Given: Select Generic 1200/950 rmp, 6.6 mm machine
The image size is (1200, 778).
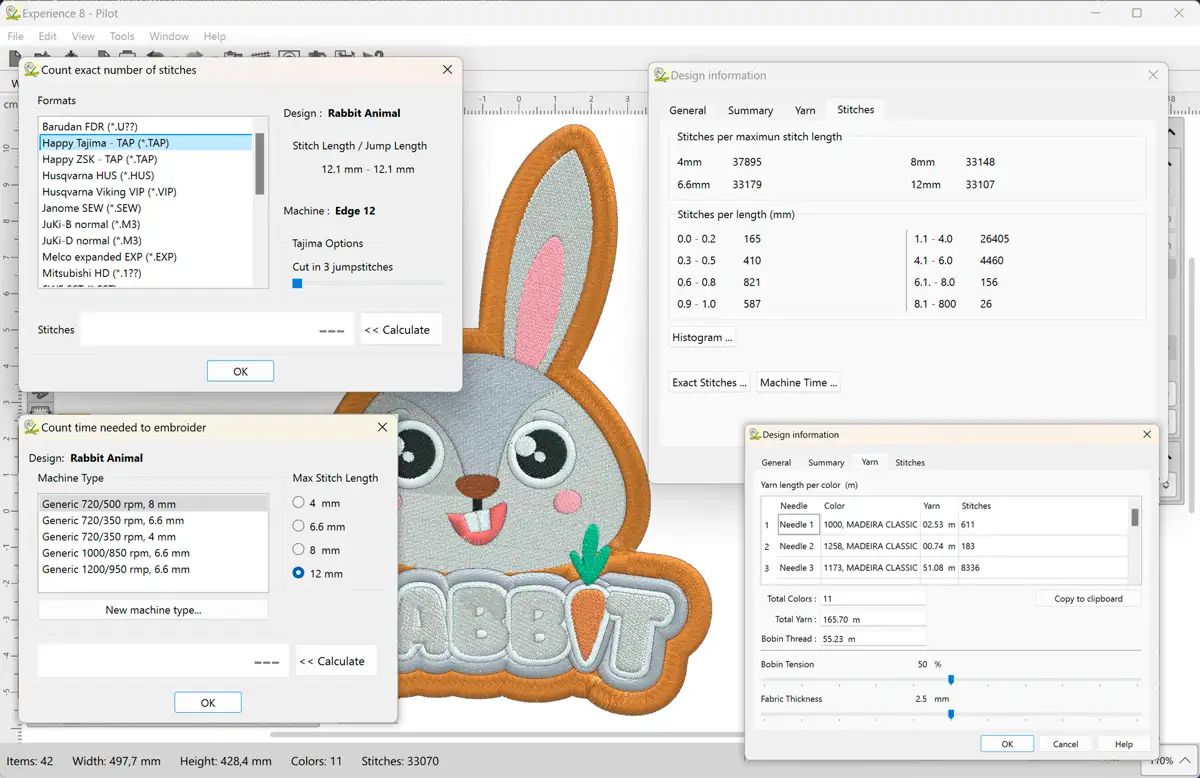Looking at the screenshot, I should click(154, 569).
